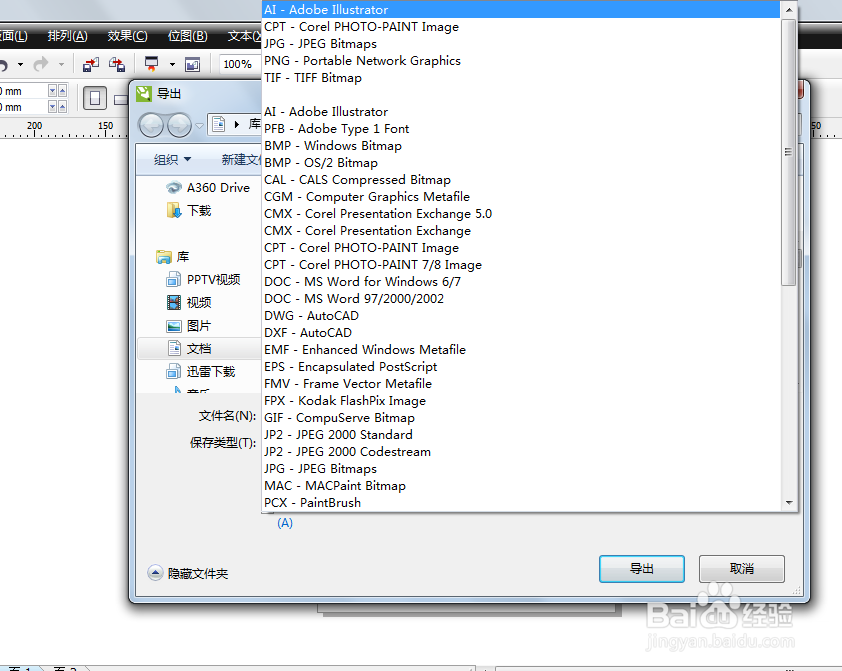Screen dimensions: 842x671
Task: Decrease page height with stepper down arrow
Action: (53, 107)
